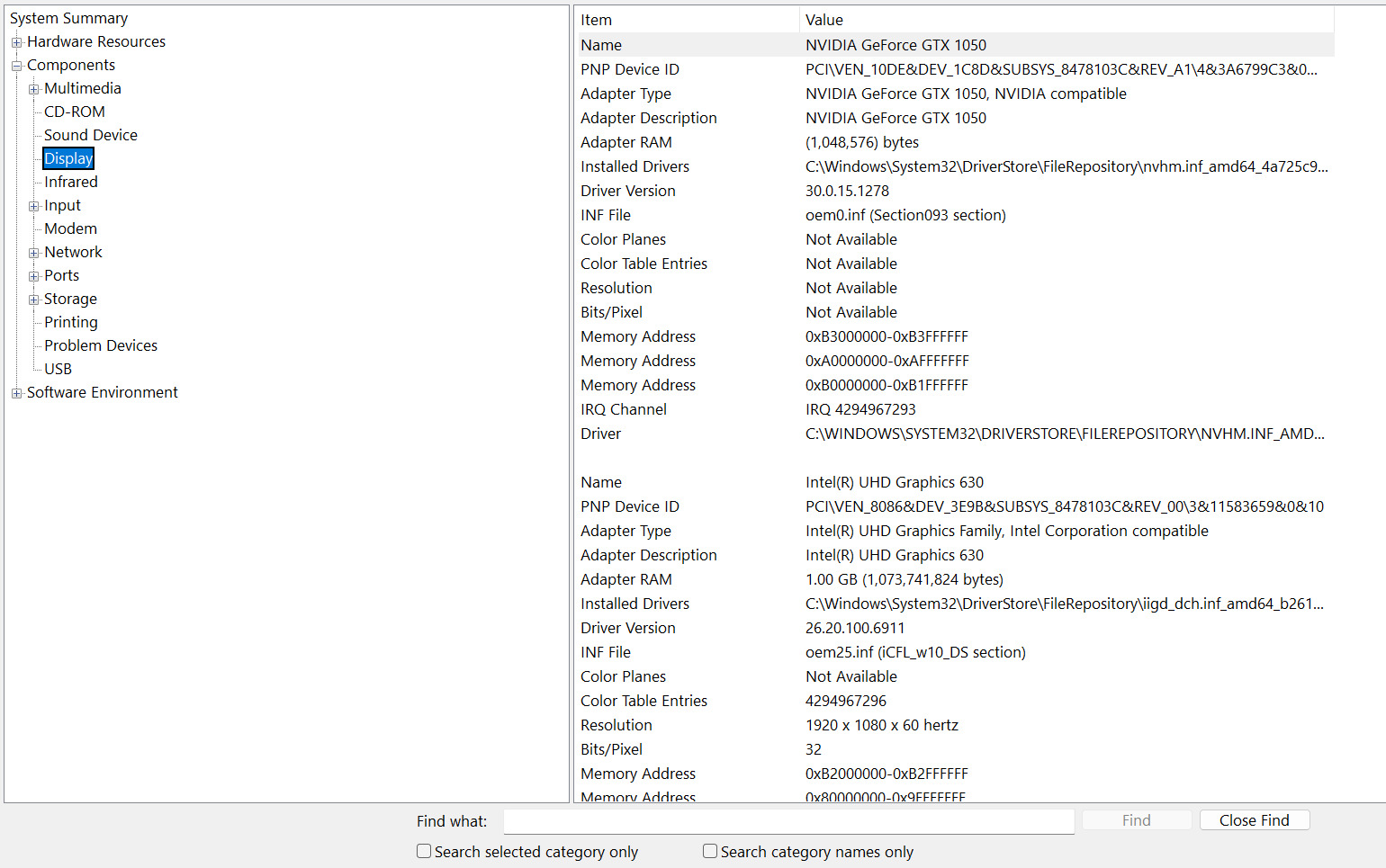Screen dimensions: 1386x868
Task: Click Intel Corporation compatible Adapter Type value
Action: (1007, 531)
